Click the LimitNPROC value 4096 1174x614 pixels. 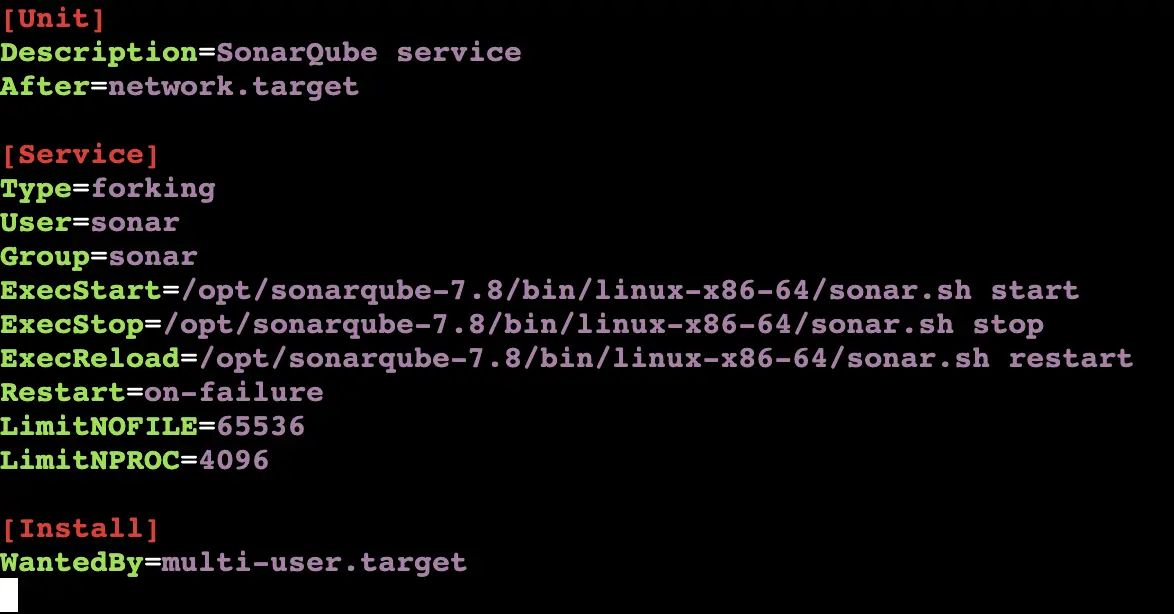[x=233, y=460]
